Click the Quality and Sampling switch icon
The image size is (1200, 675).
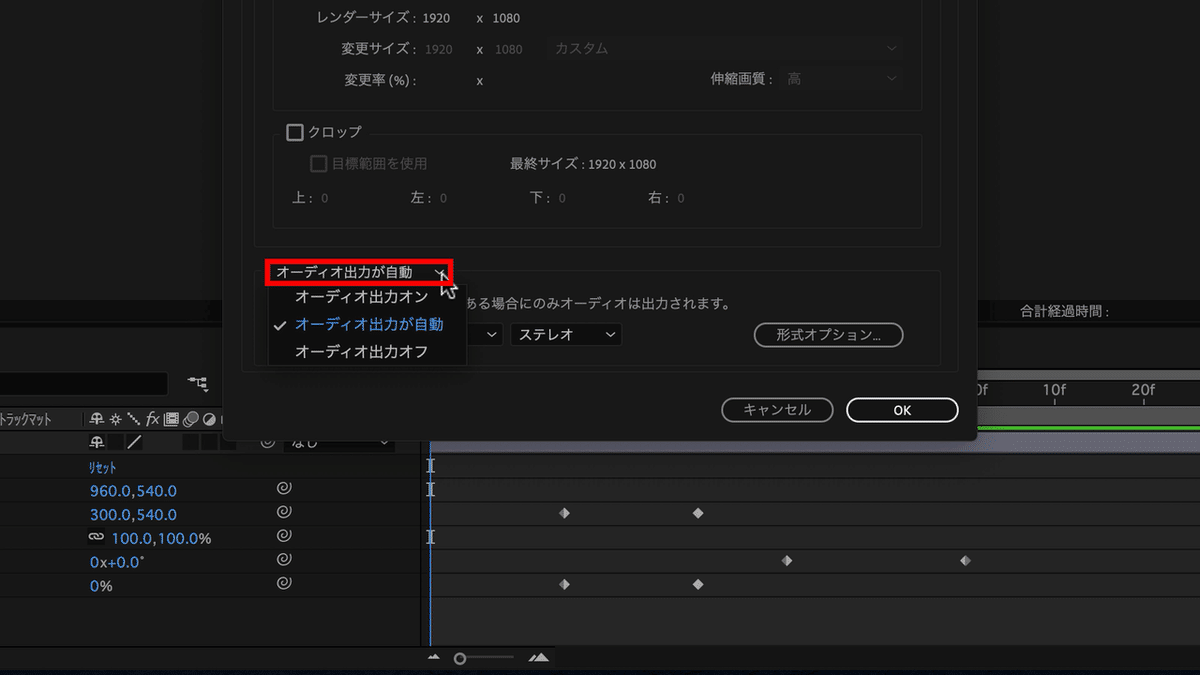[x=134, y=418]
